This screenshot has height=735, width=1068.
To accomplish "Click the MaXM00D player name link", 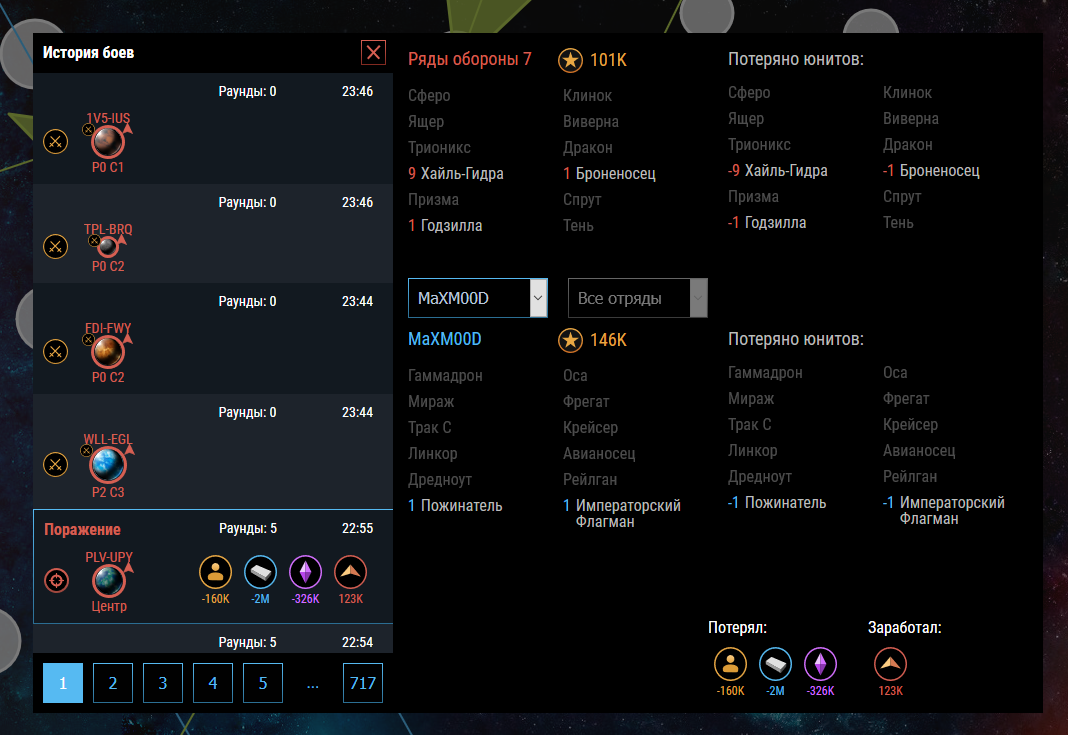I will (x=445, y=340).
